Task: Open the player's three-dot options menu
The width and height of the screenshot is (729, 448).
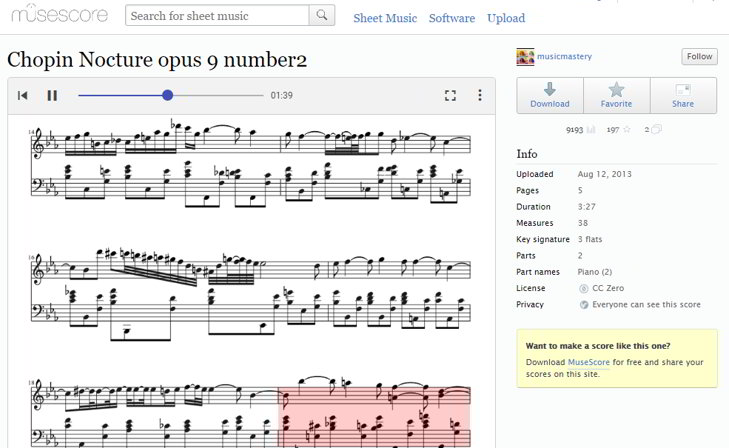Action: [x=480, y=95]
